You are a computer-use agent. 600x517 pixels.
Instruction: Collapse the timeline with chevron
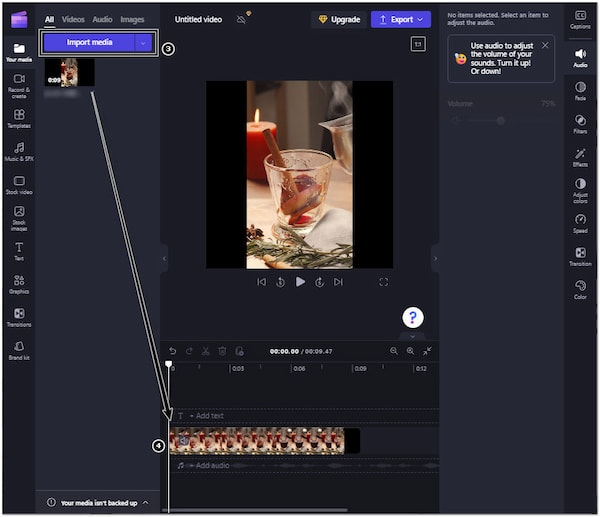click(412, 336)
